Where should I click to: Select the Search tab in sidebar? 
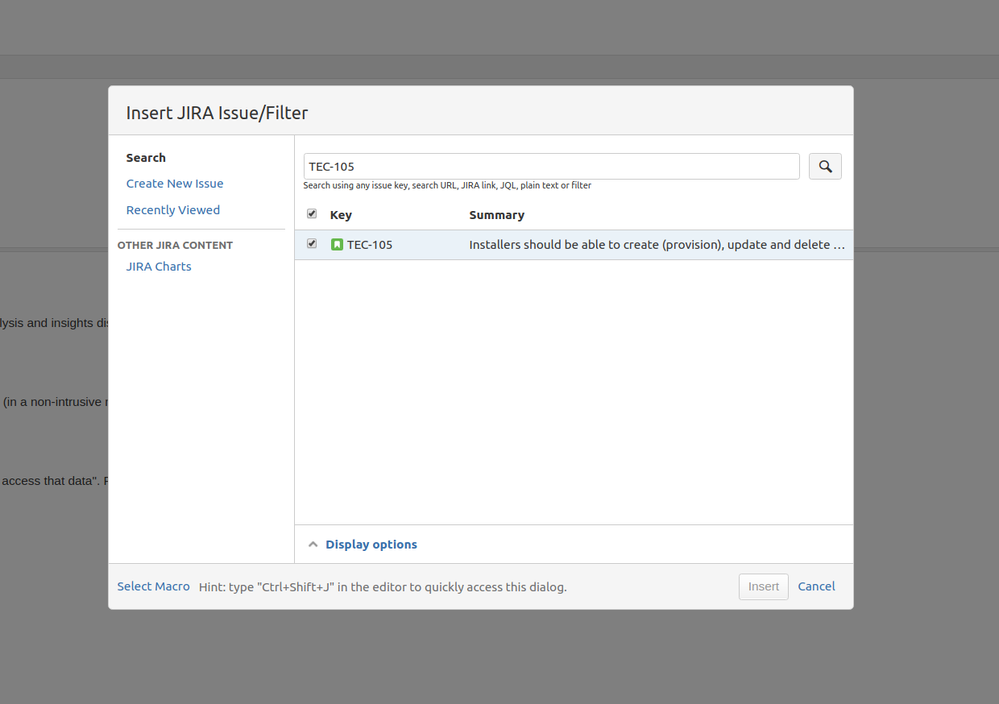(146, 157)
